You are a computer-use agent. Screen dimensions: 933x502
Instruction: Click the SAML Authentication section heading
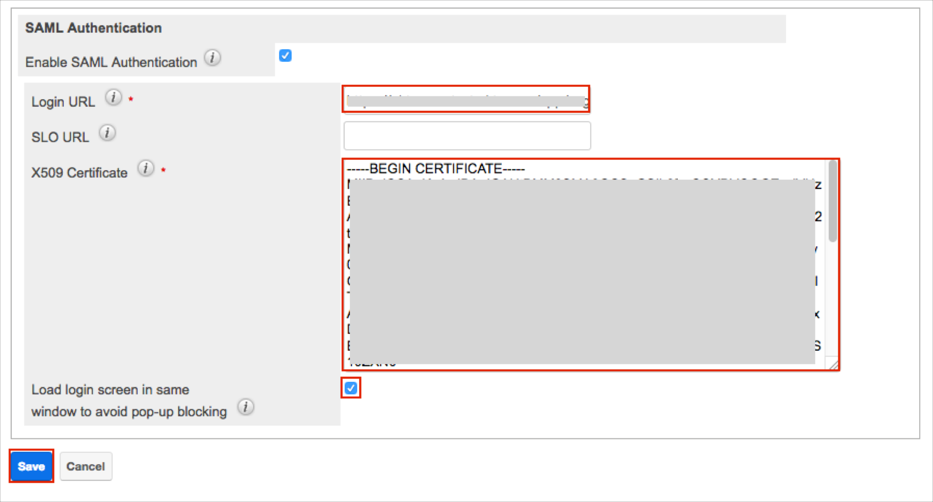(x=93, y=28)
